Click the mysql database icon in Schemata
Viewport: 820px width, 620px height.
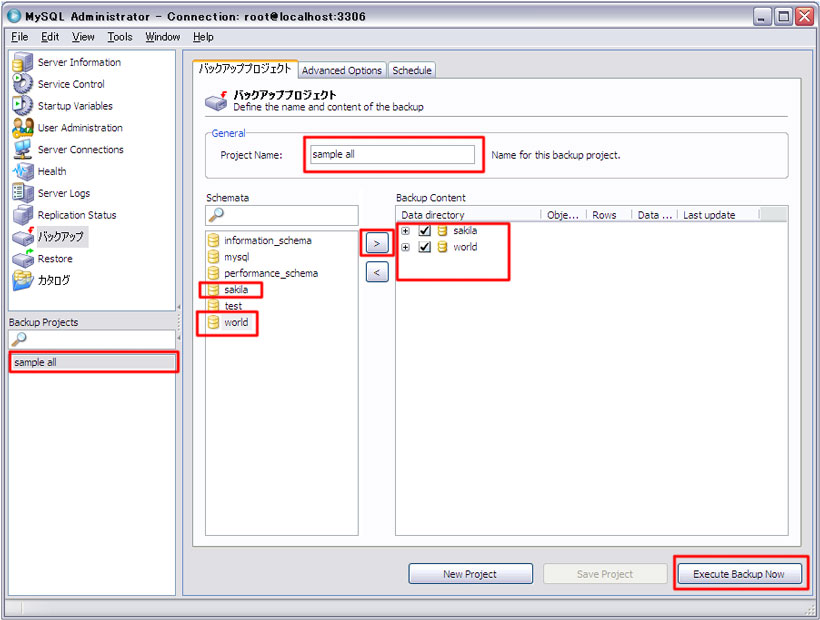coord(213,257)
